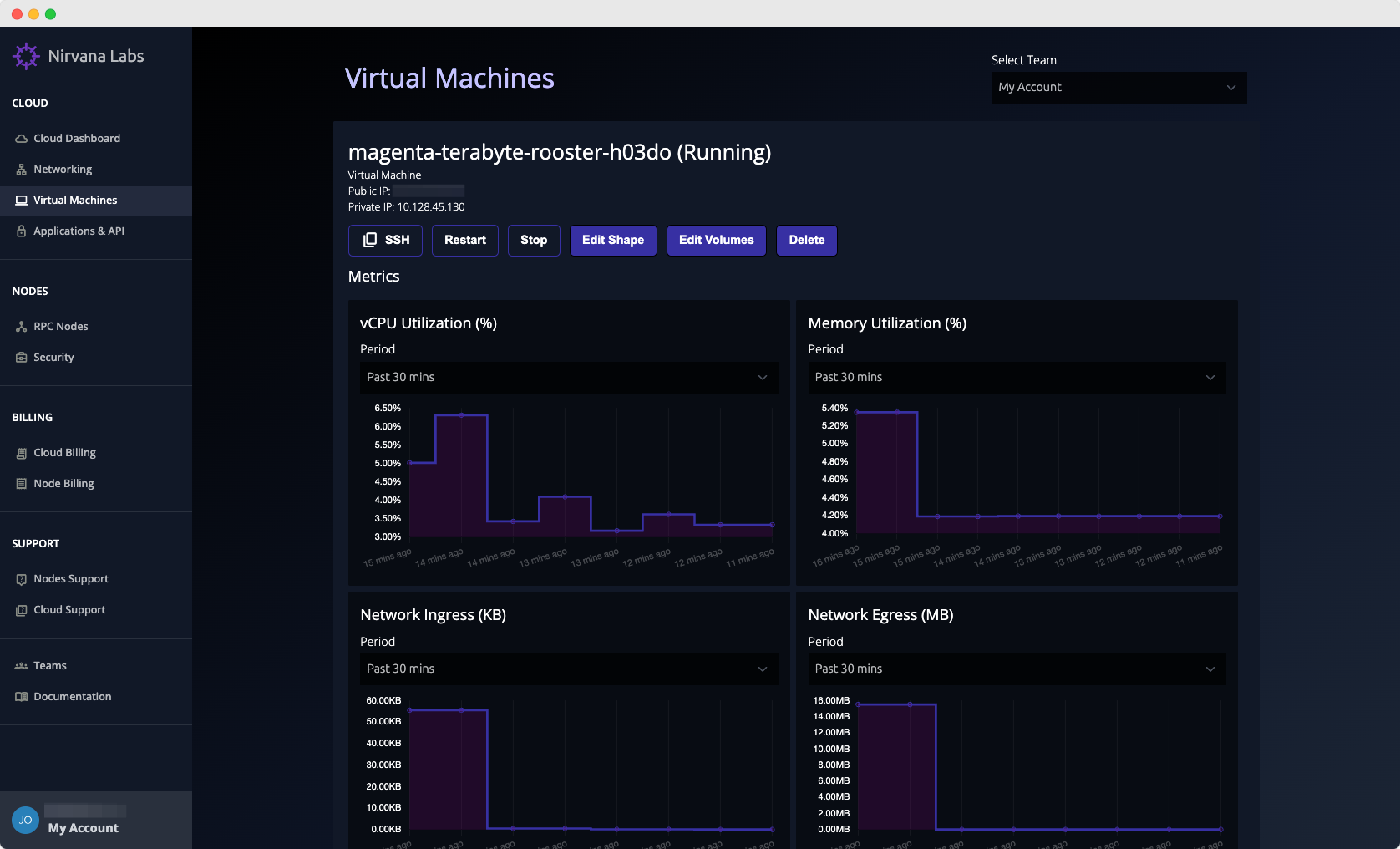1400x849 pixels.
Task: Click the Security sidebar icon
Action: pyautogui.click(x=22, y=358)
